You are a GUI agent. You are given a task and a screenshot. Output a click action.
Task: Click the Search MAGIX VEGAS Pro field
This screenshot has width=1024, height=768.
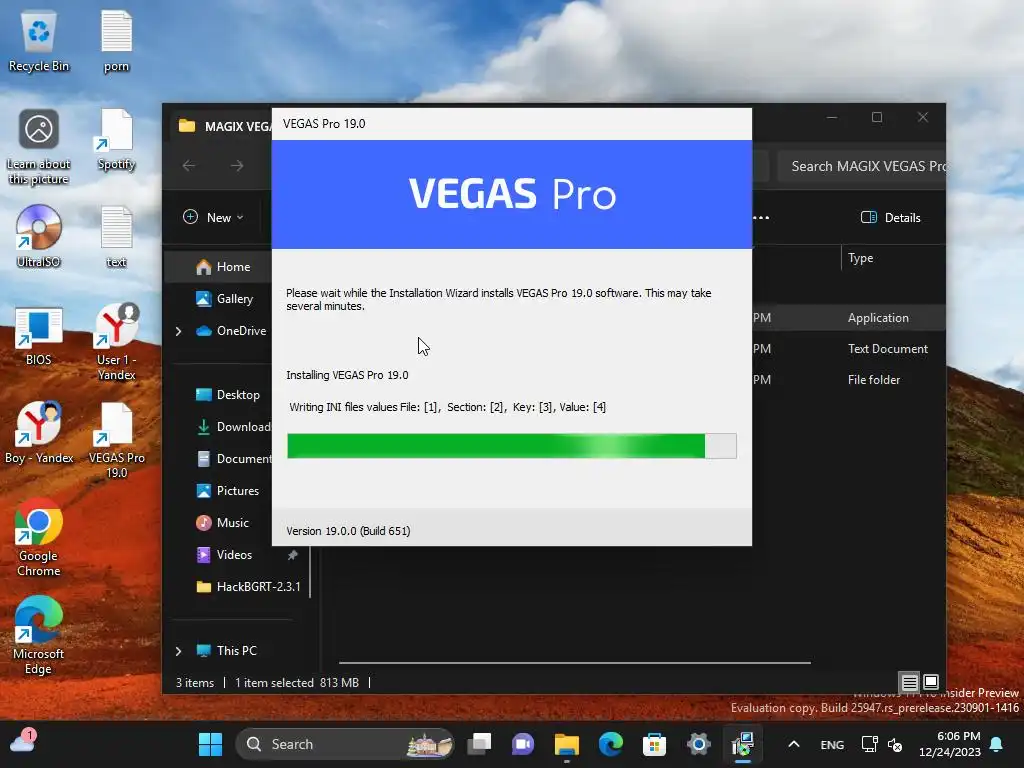pyautogui.click(x=862, y=166)
